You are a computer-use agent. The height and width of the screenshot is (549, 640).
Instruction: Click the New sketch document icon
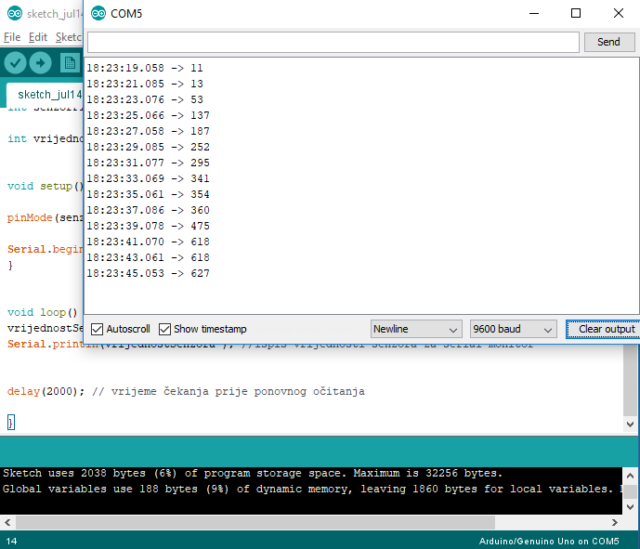(69, 62)
